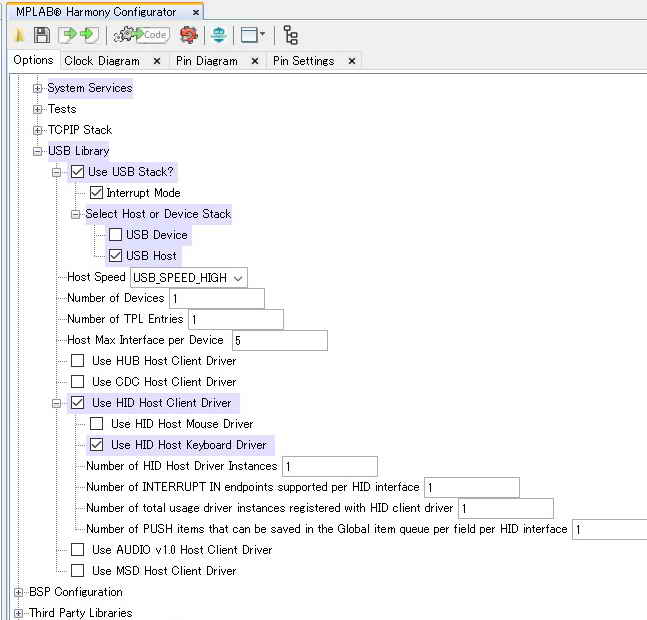Save configuration with the floppy disk icon
This screenshot has height=620, width=647.
pos(41,35)
